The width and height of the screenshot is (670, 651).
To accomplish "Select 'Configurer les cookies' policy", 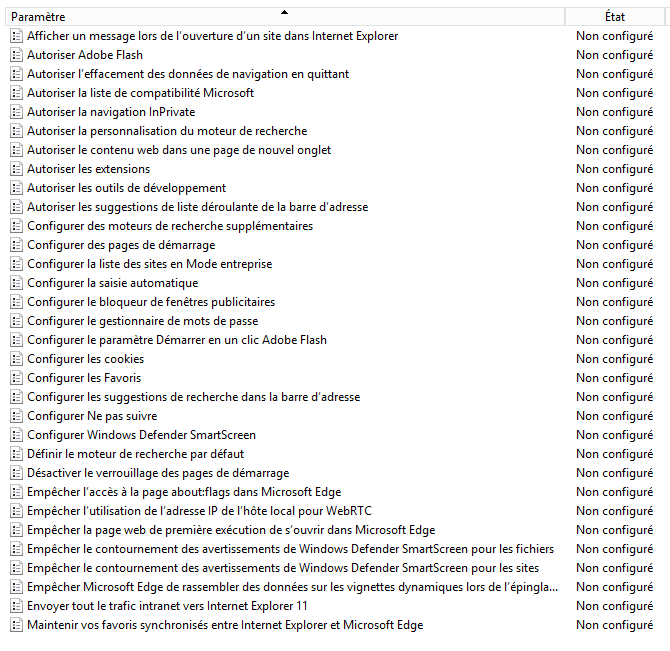I will click(85, 359).
